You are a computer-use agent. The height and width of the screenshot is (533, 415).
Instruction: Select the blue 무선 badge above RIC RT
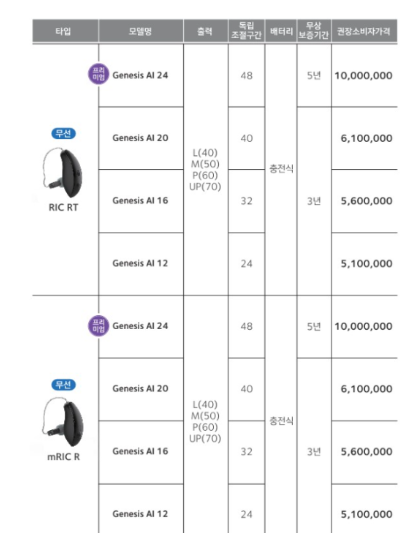[x=64, y=133]
